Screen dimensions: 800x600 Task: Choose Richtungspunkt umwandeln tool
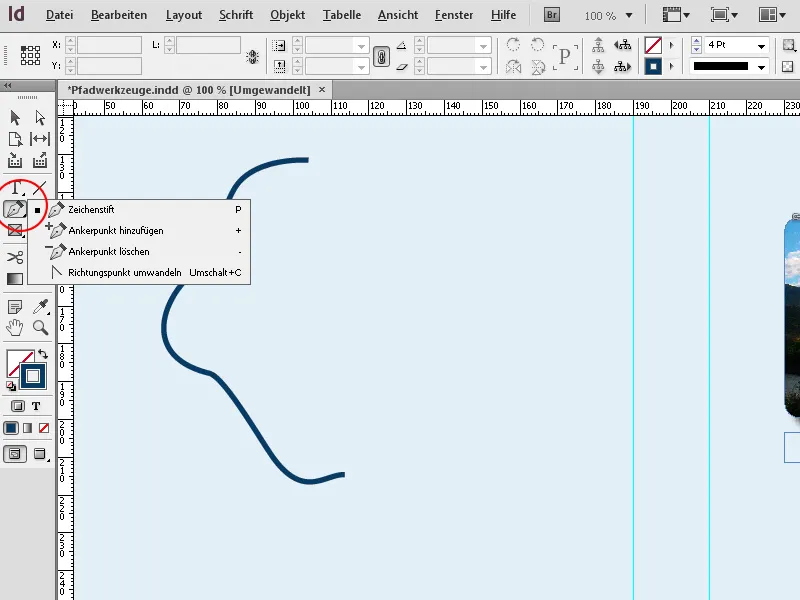[x=139, y=272]
